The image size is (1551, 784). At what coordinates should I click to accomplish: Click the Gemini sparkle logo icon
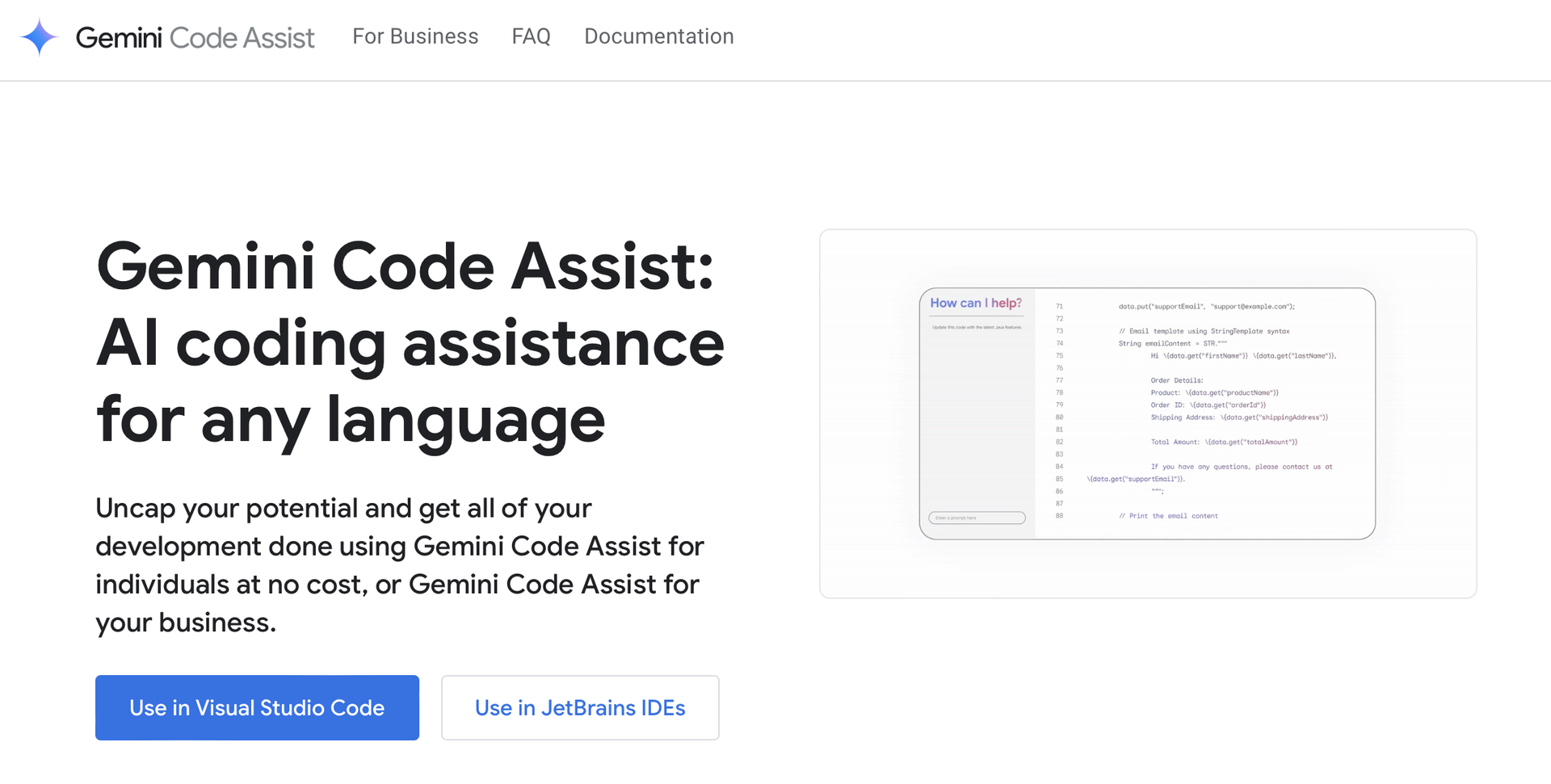pyautogui.click(x=38, y=36)
